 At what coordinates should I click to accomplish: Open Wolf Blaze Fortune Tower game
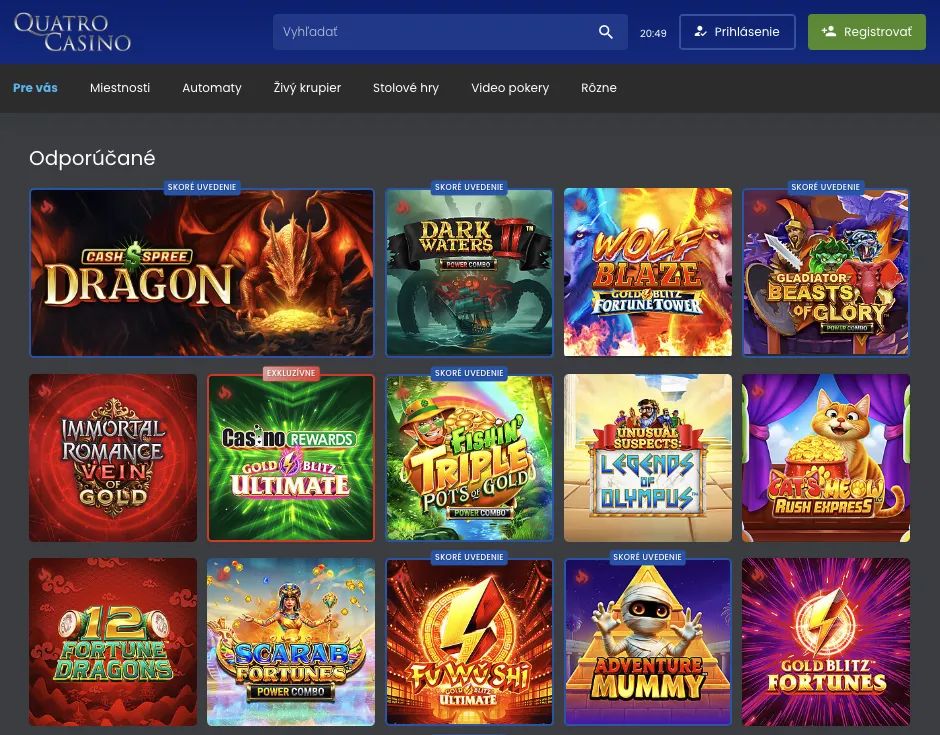pyautogui.click(x=647, y=272)
